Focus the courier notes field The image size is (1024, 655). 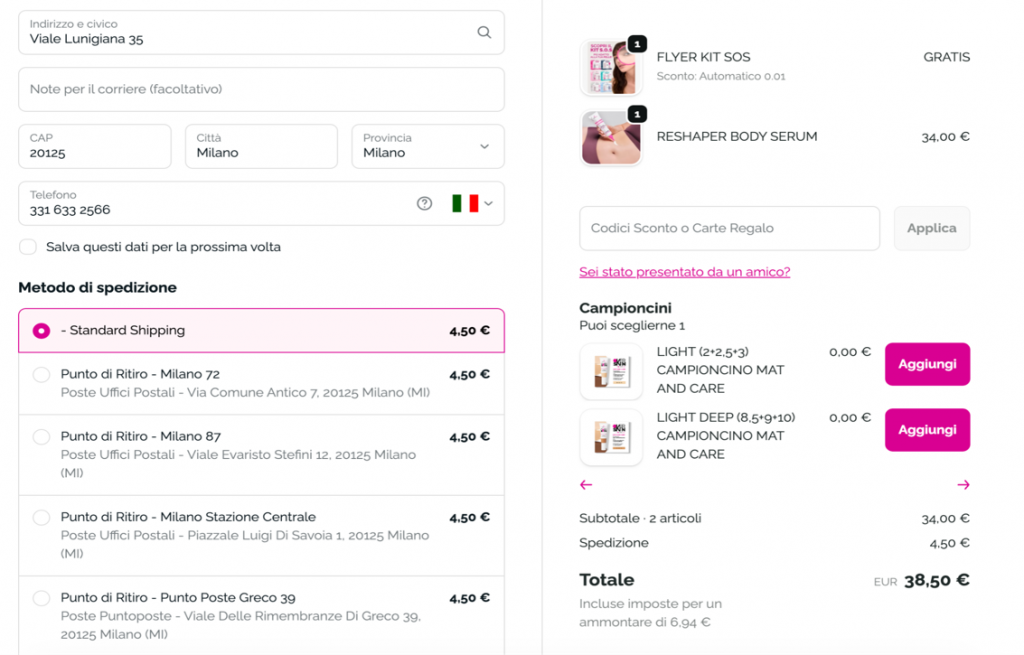click(x=261, y=89)
